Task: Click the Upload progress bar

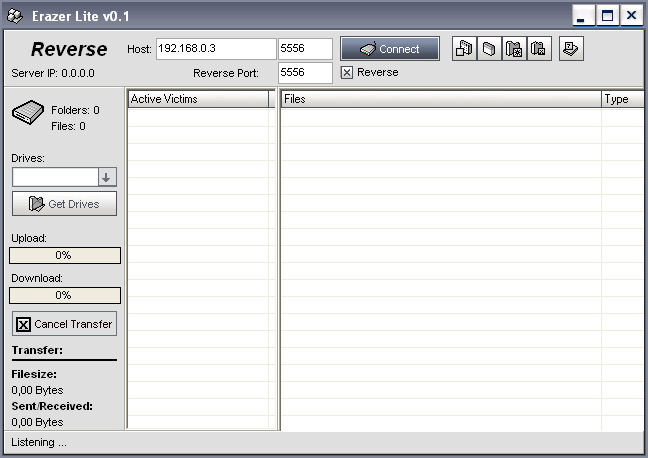Action: tap(64, 256)
